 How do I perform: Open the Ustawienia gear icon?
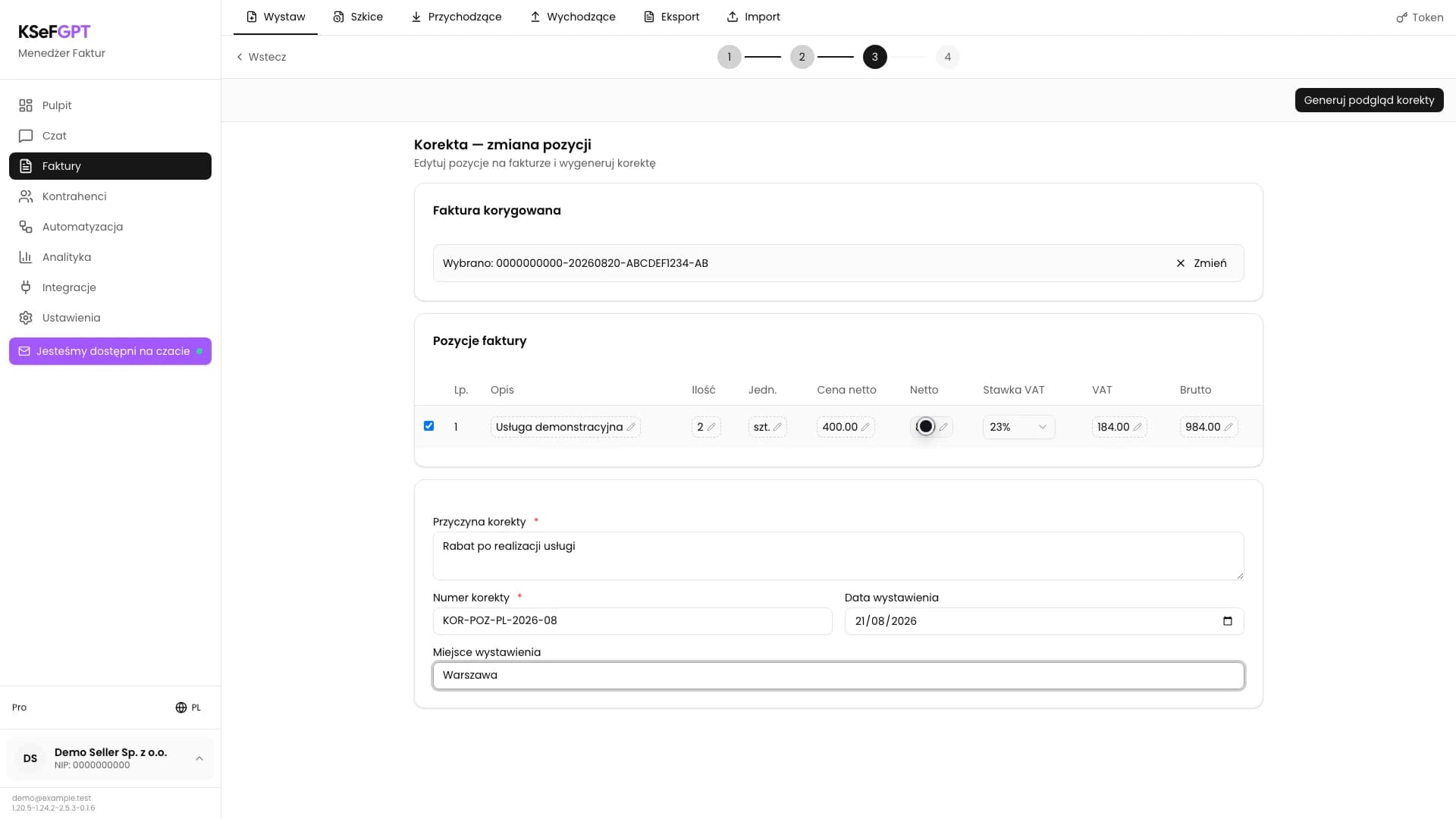(x=26, y=318)
